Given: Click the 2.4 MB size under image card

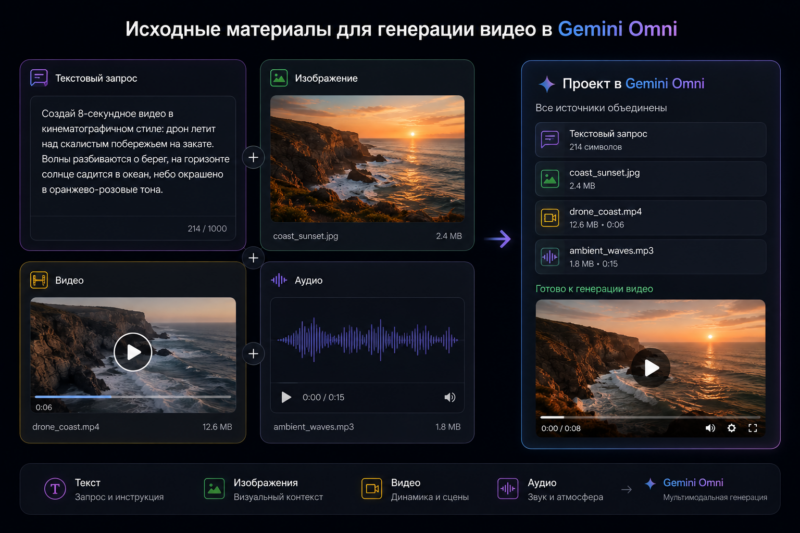Looking at the screenshot, I should (x=449, y=236).
